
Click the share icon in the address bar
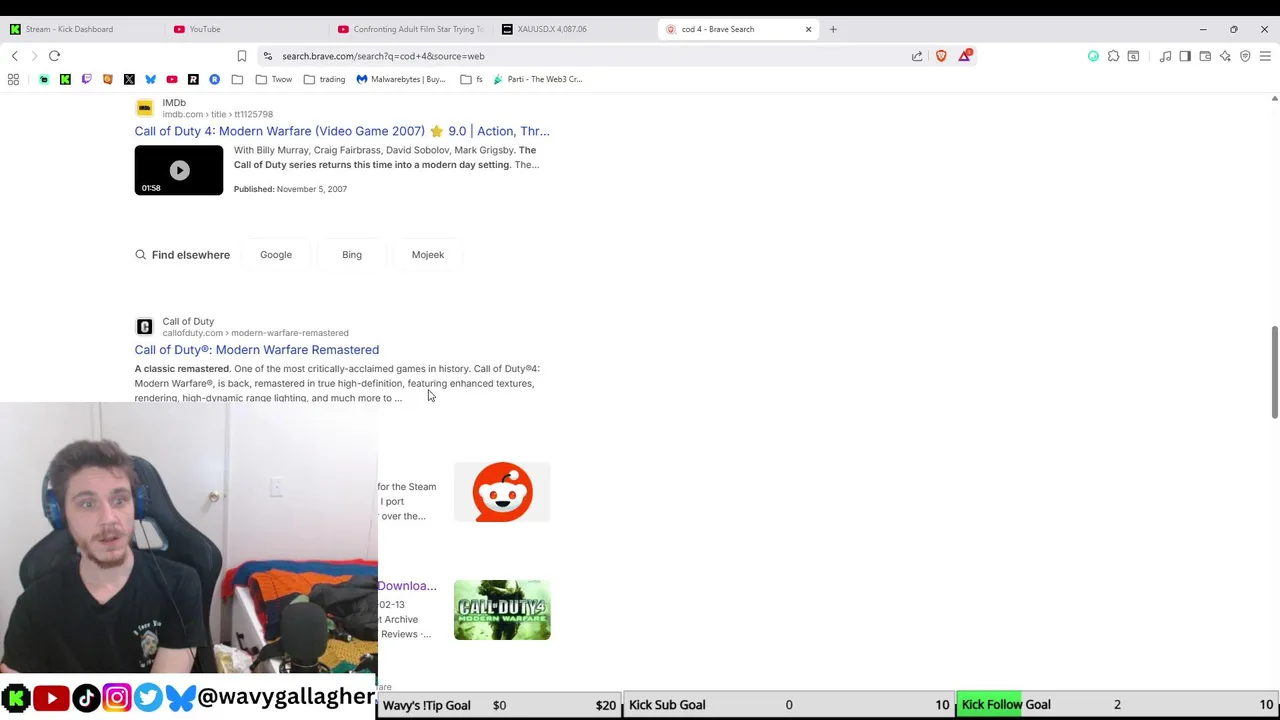pos(917,56)
